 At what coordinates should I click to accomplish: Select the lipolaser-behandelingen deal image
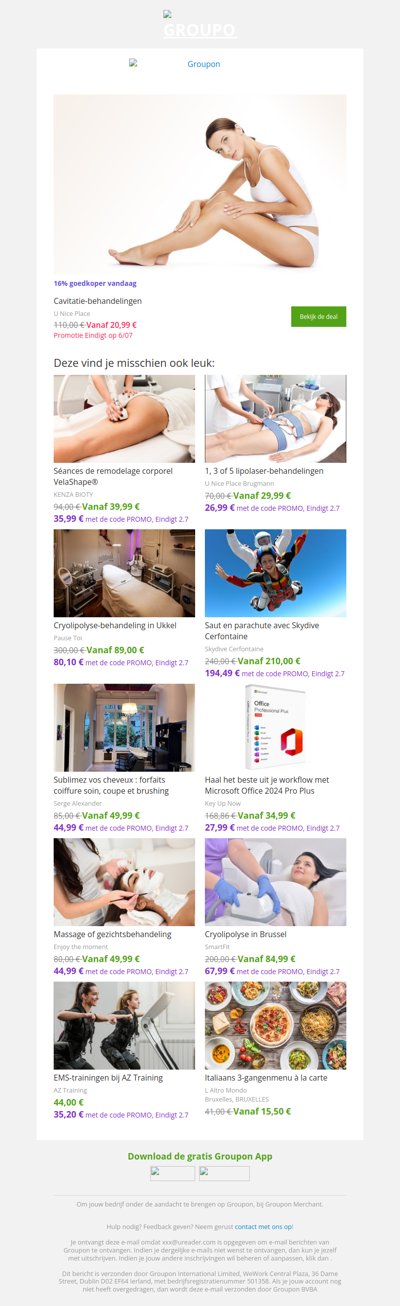tap(275, 419)
